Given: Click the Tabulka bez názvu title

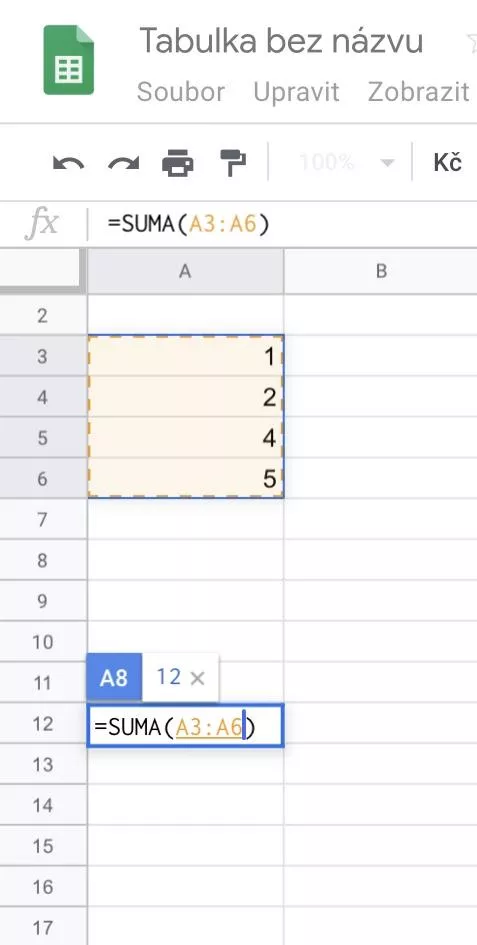Looking at the screenshot, I should click(x=281, y=40).
